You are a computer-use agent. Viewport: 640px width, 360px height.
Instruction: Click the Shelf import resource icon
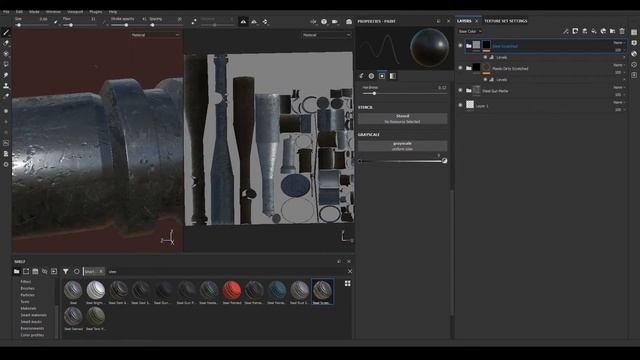pyautogui.click(x=54, y=271)
